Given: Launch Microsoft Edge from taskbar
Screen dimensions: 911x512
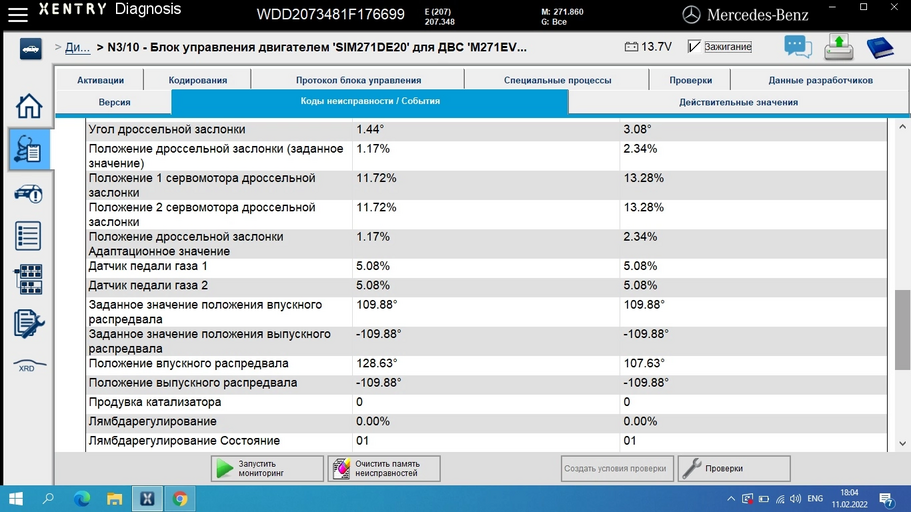Looking at the screenshot, I should point(82,499).
